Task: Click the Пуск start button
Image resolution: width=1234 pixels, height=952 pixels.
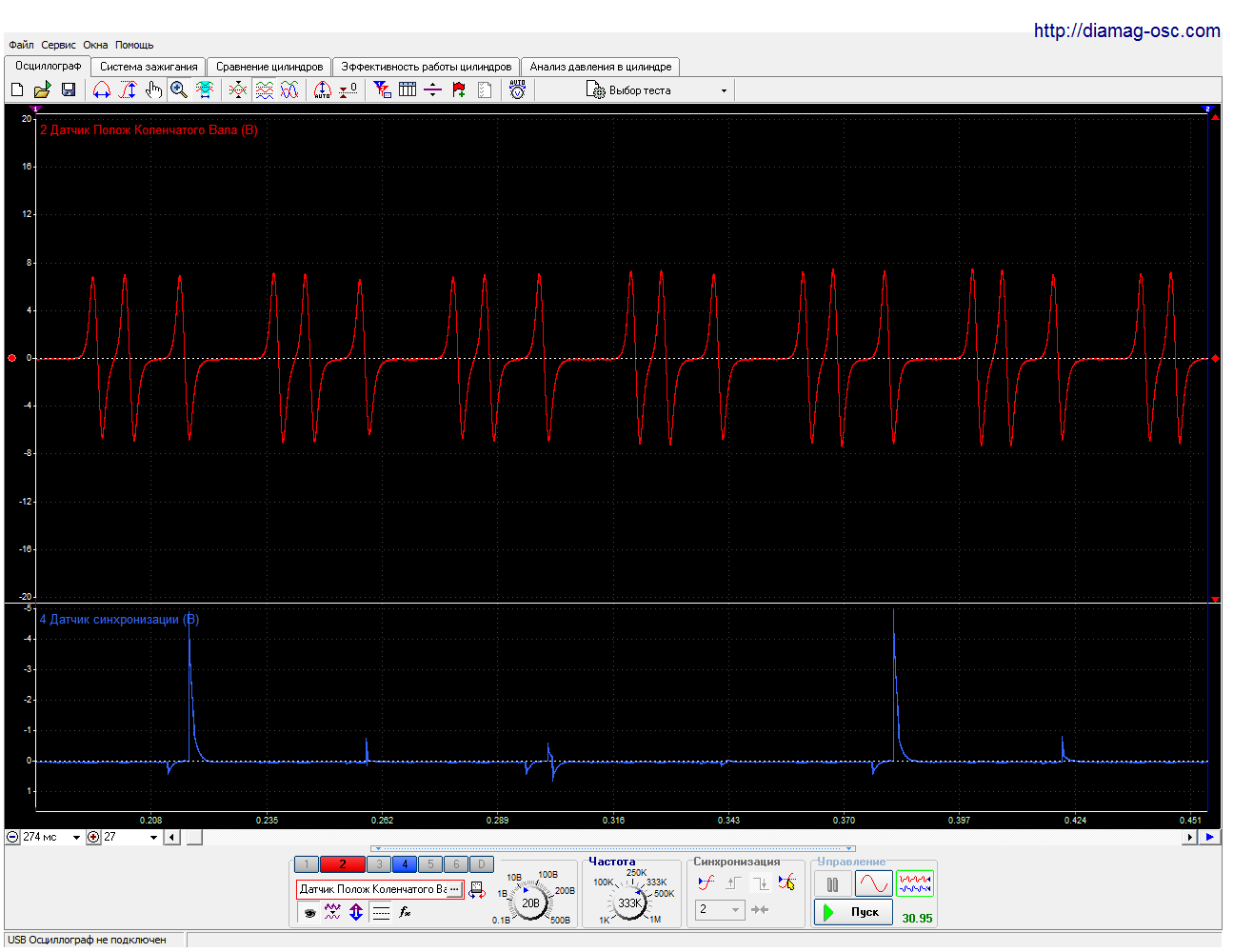Action: coord(853,912)
